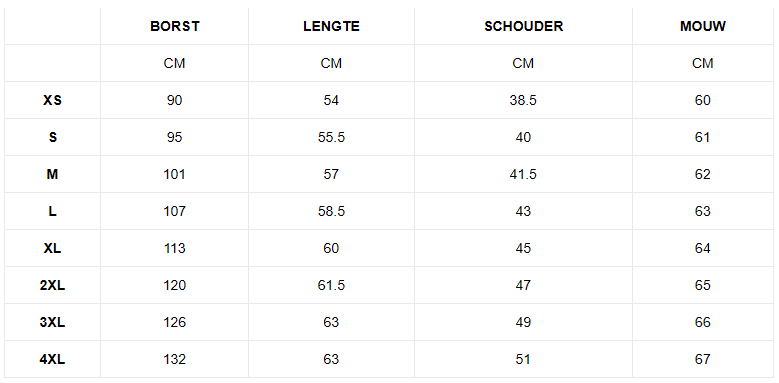779x383 pixels.
Task: Click the 4XL borst value 132
Action: (174, 359)
